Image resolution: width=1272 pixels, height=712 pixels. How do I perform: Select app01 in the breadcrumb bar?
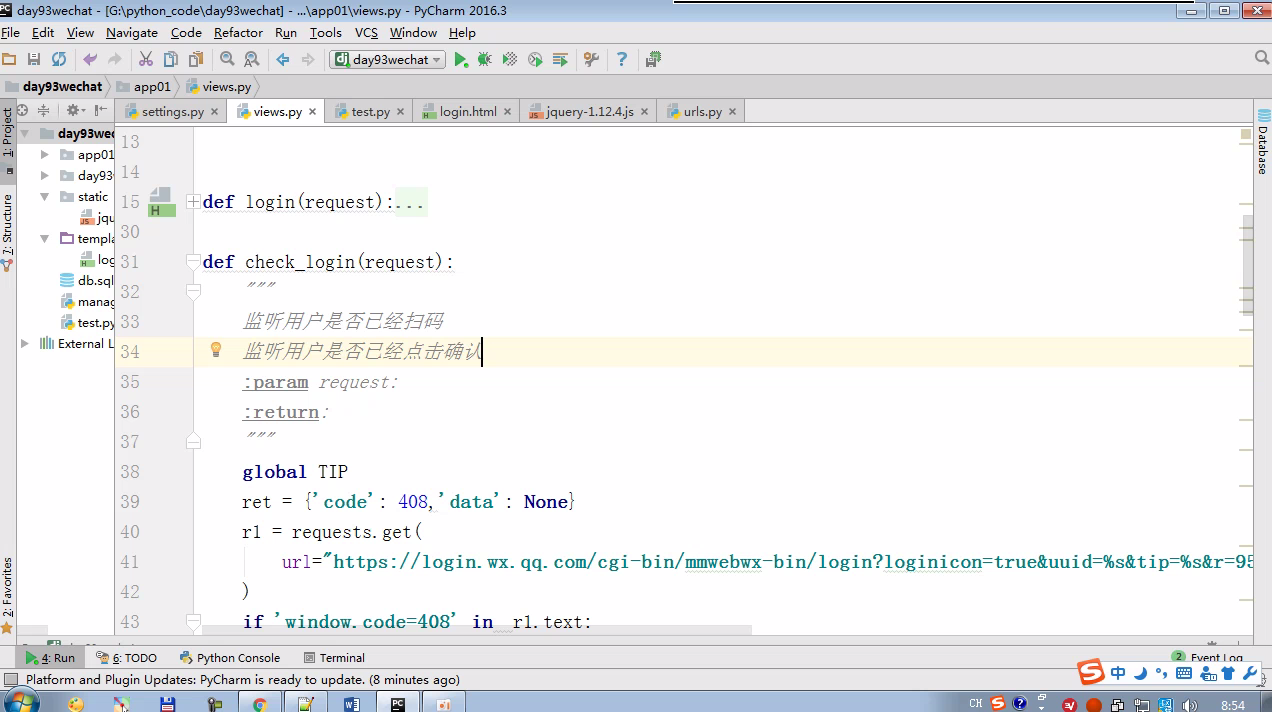coord(145,87)
